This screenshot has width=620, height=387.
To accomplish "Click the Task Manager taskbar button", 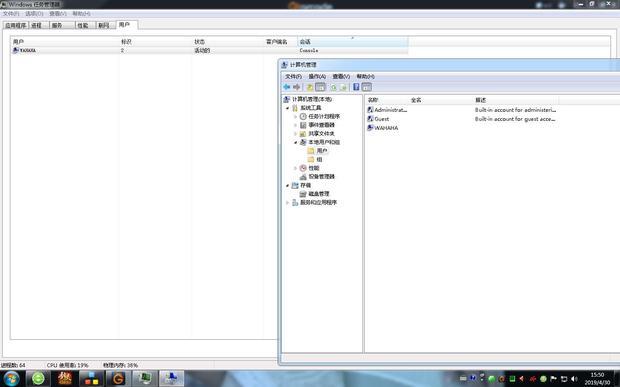I will (x=145, y=378).
